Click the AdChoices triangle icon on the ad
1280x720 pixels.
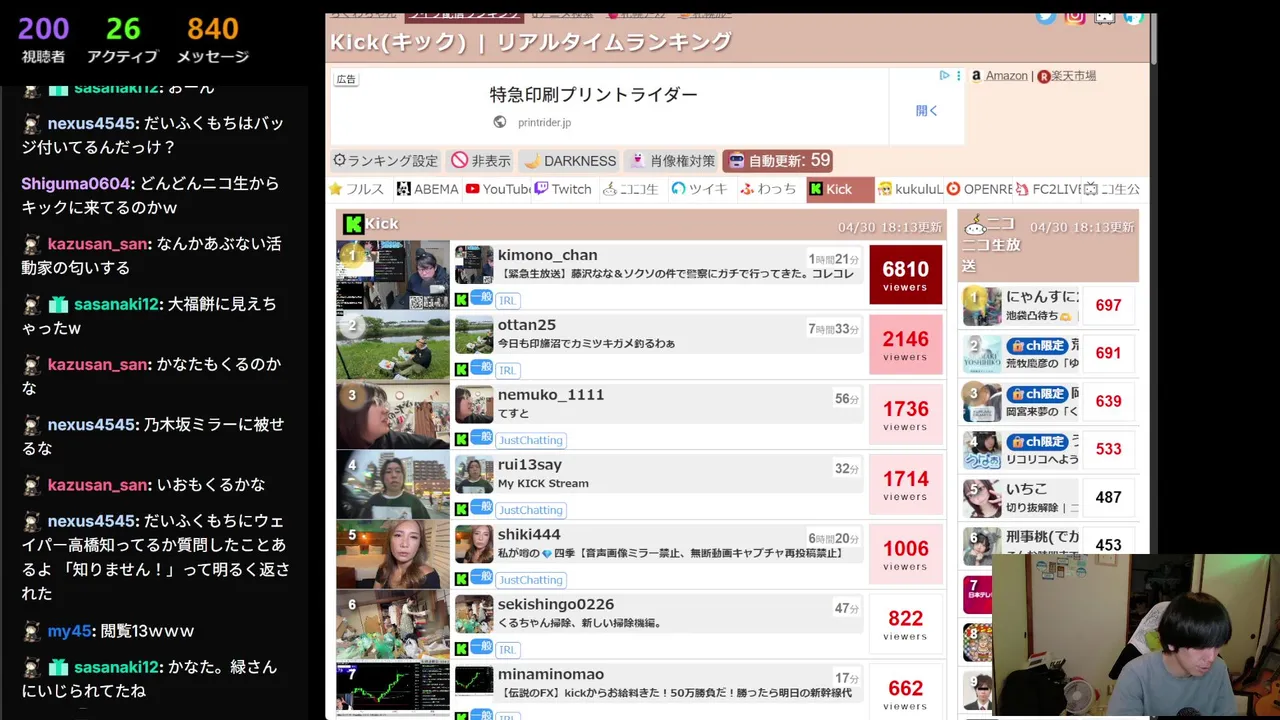(944, 75)
